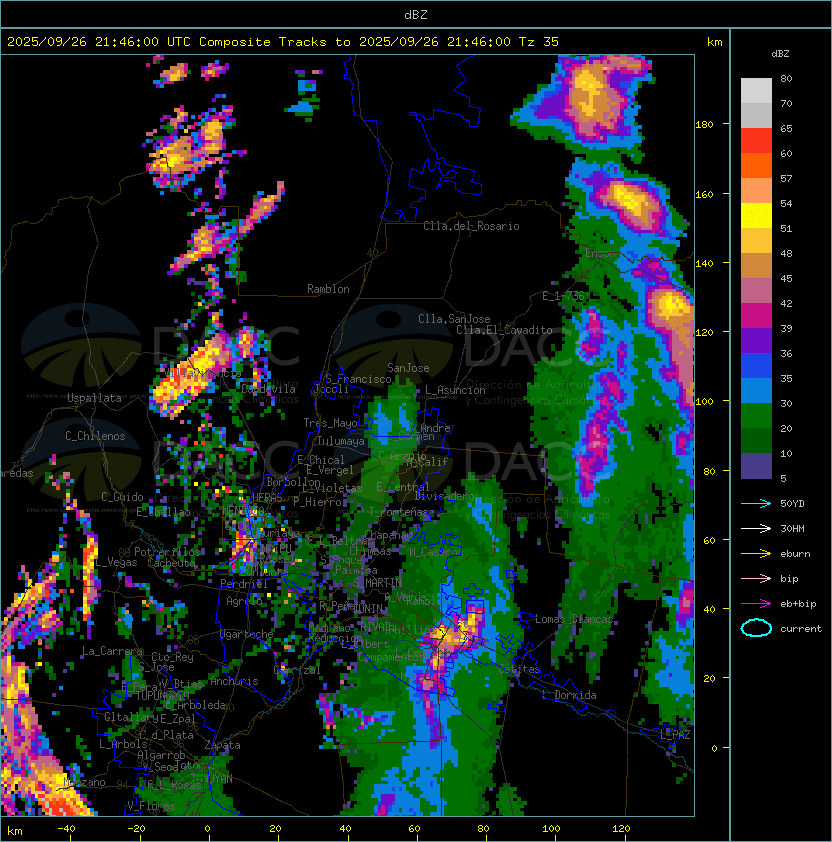Screen dimensions: 832x842
Task: Click the '57' dBZ scale label
Action: (786, 178)
